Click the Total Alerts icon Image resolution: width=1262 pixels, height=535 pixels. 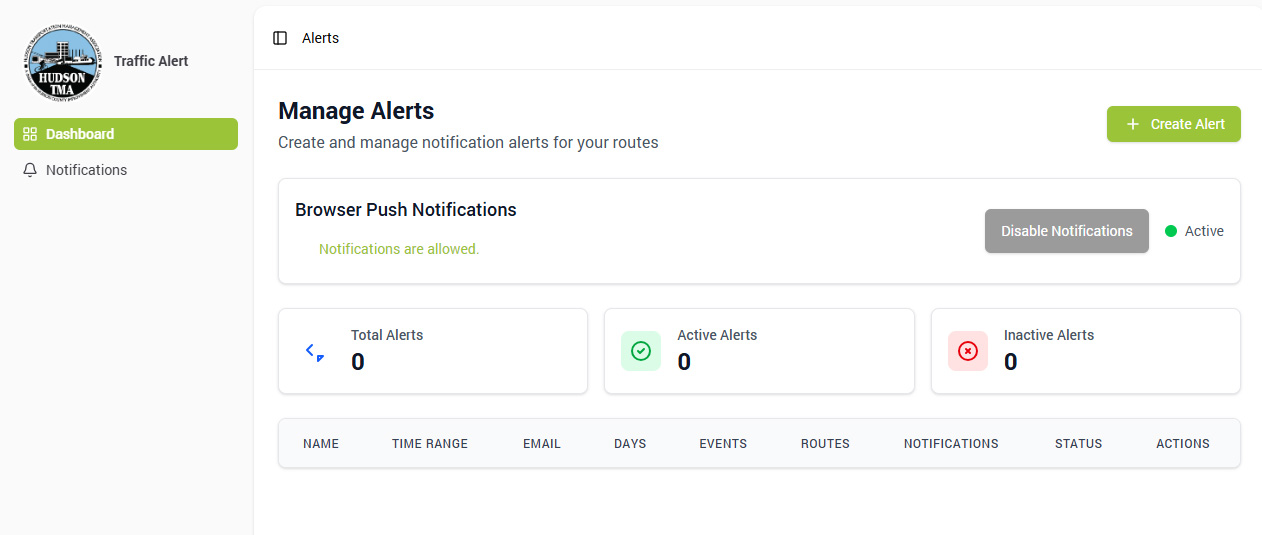314,351
